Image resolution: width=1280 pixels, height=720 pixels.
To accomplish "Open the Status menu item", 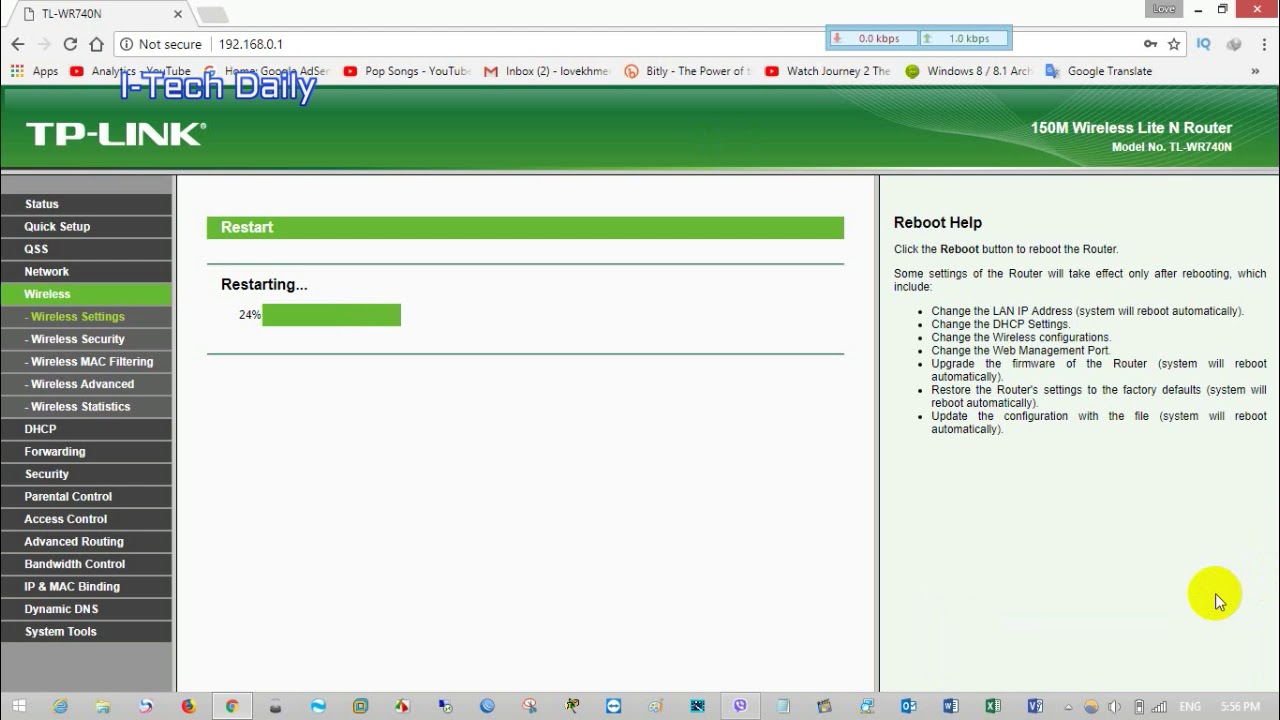I will [86, 204].
